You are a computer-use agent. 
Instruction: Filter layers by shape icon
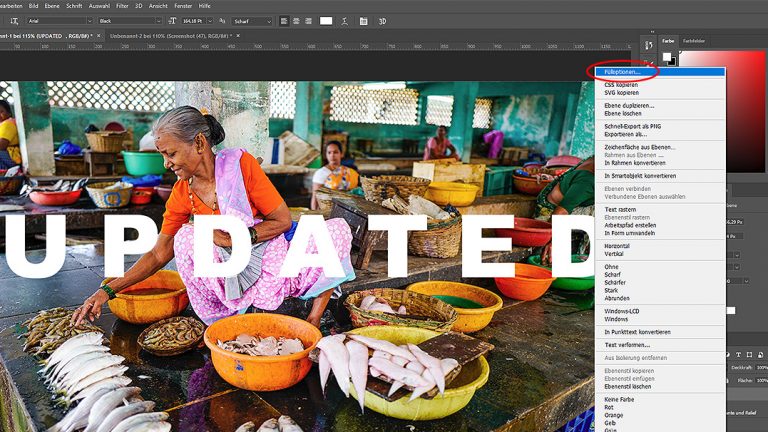749,355
